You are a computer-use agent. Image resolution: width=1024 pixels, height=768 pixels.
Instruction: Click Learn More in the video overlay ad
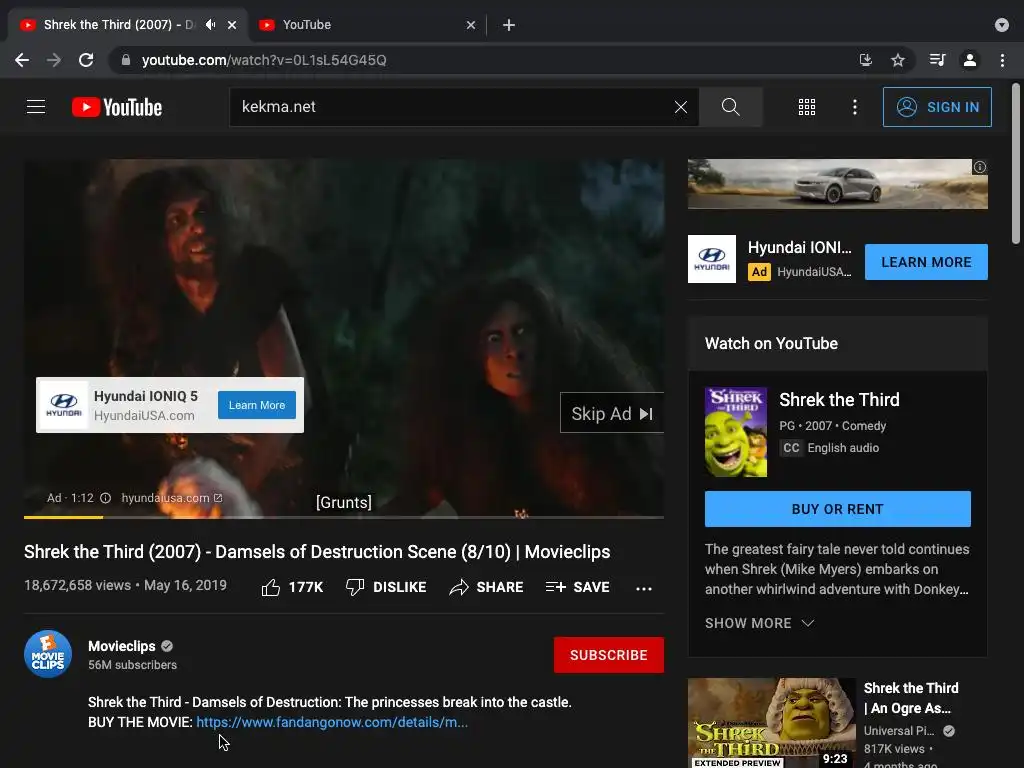[x=257, y=405]
